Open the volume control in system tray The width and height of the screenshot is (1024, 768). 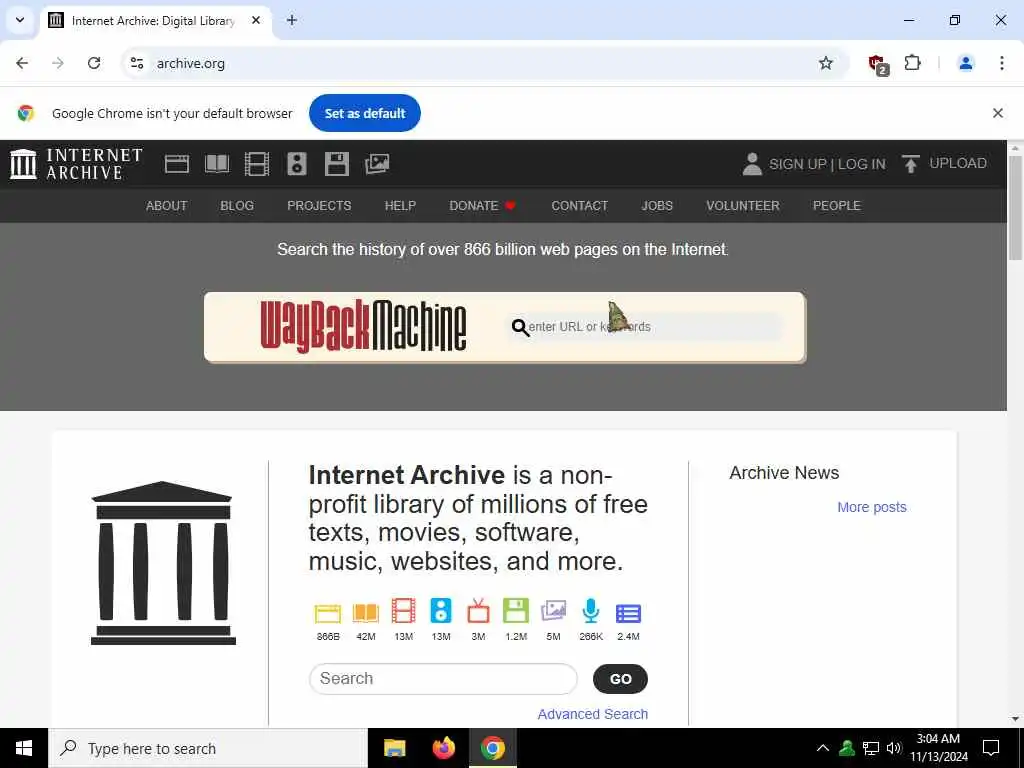coord(894,748)
